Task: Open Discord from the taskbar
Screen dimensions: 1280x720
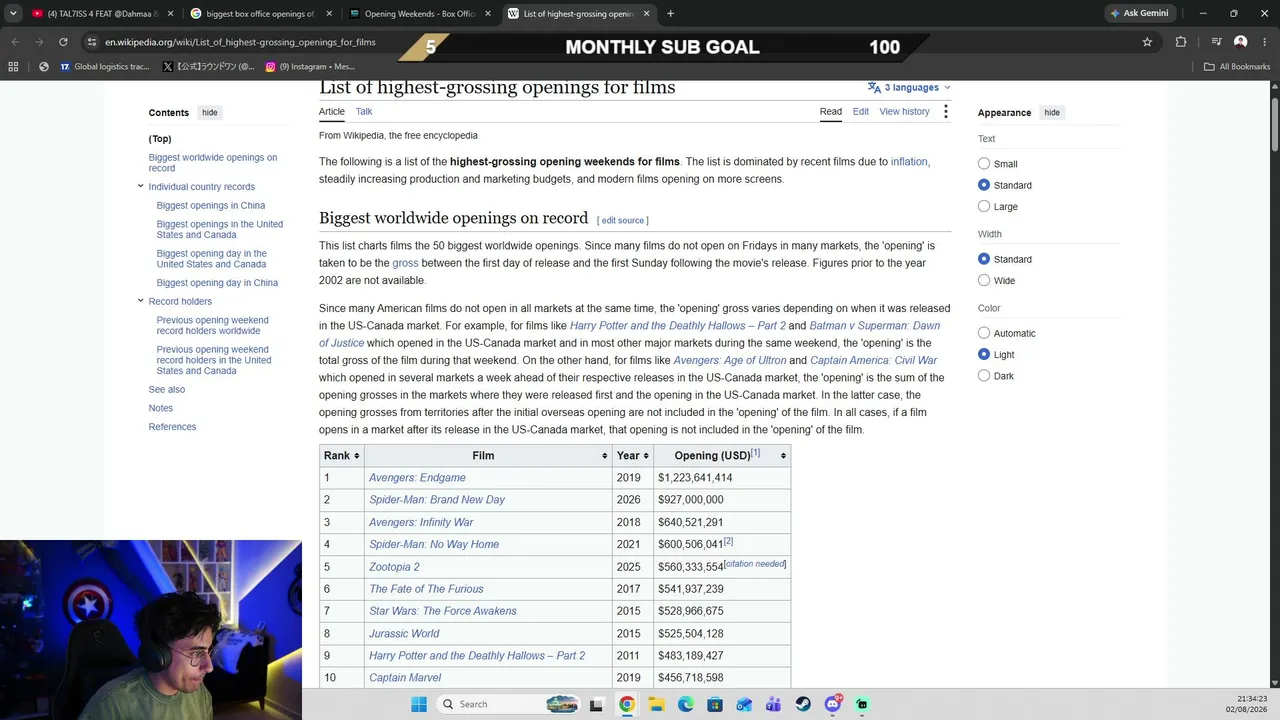Action: tap(833, 704)
